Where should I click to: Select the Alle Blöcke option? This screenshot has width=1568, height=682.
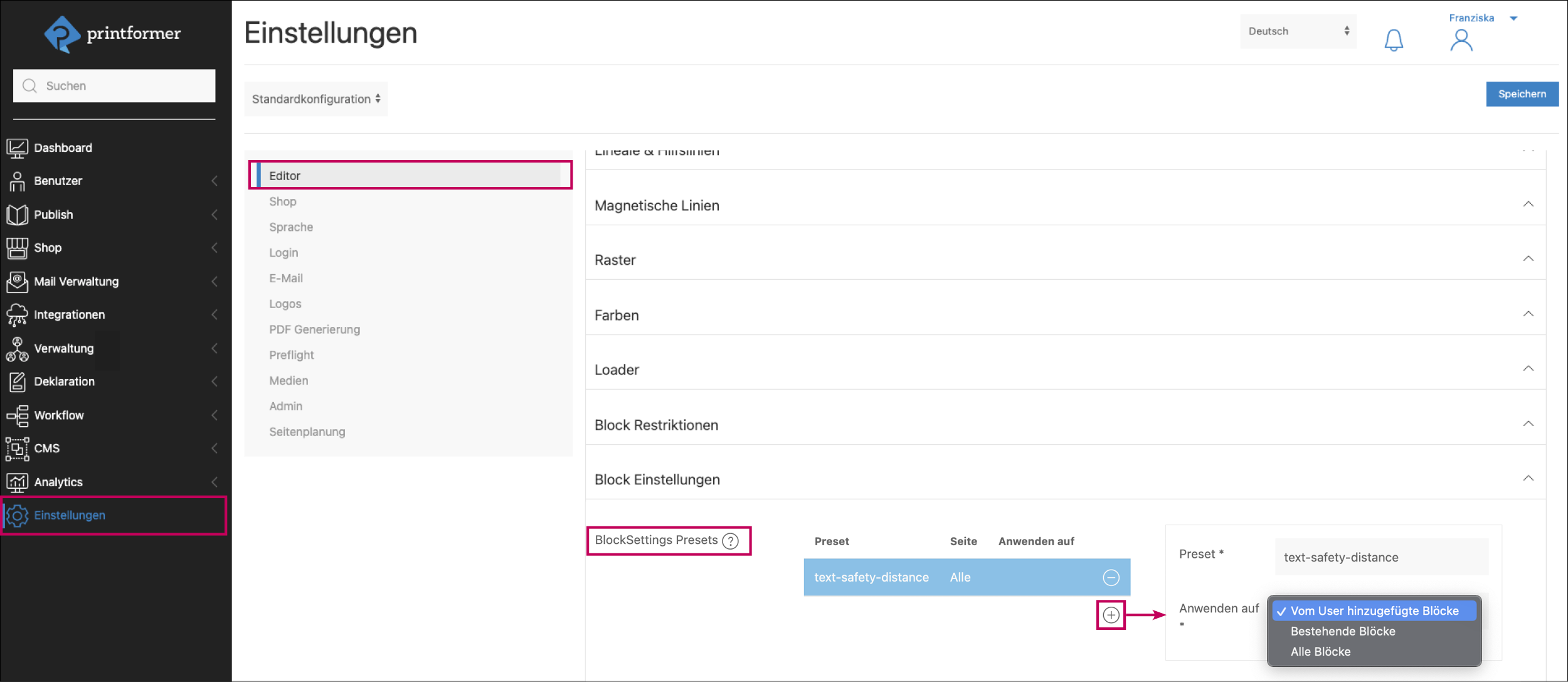(1320, 652)
